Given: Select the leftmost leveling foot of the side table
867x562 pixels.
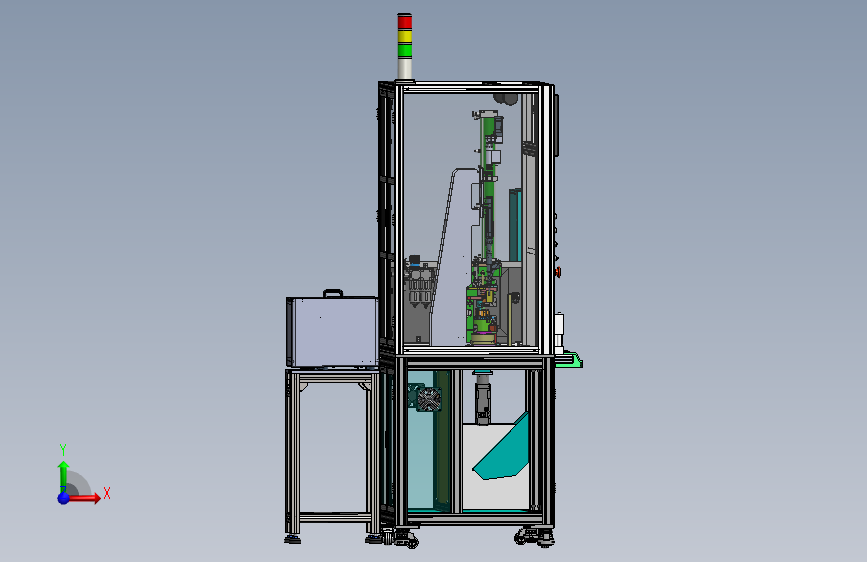Looking at the screenshot, I should tap(293, 538).
